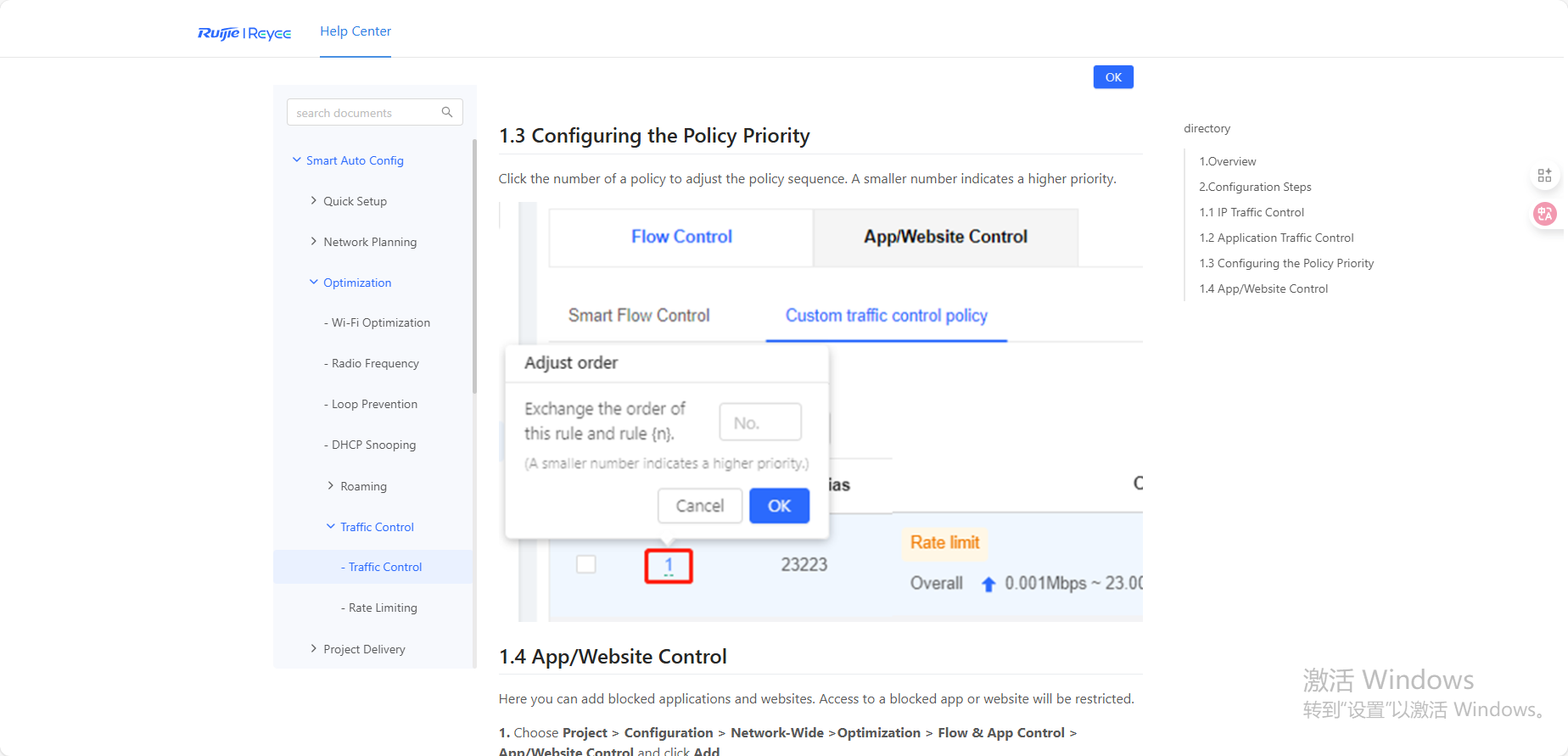The width and height of the screenshot is (1568, 756).
Task: Go to 2.Configuration Steps in directory
Action: click(1255, 187)
